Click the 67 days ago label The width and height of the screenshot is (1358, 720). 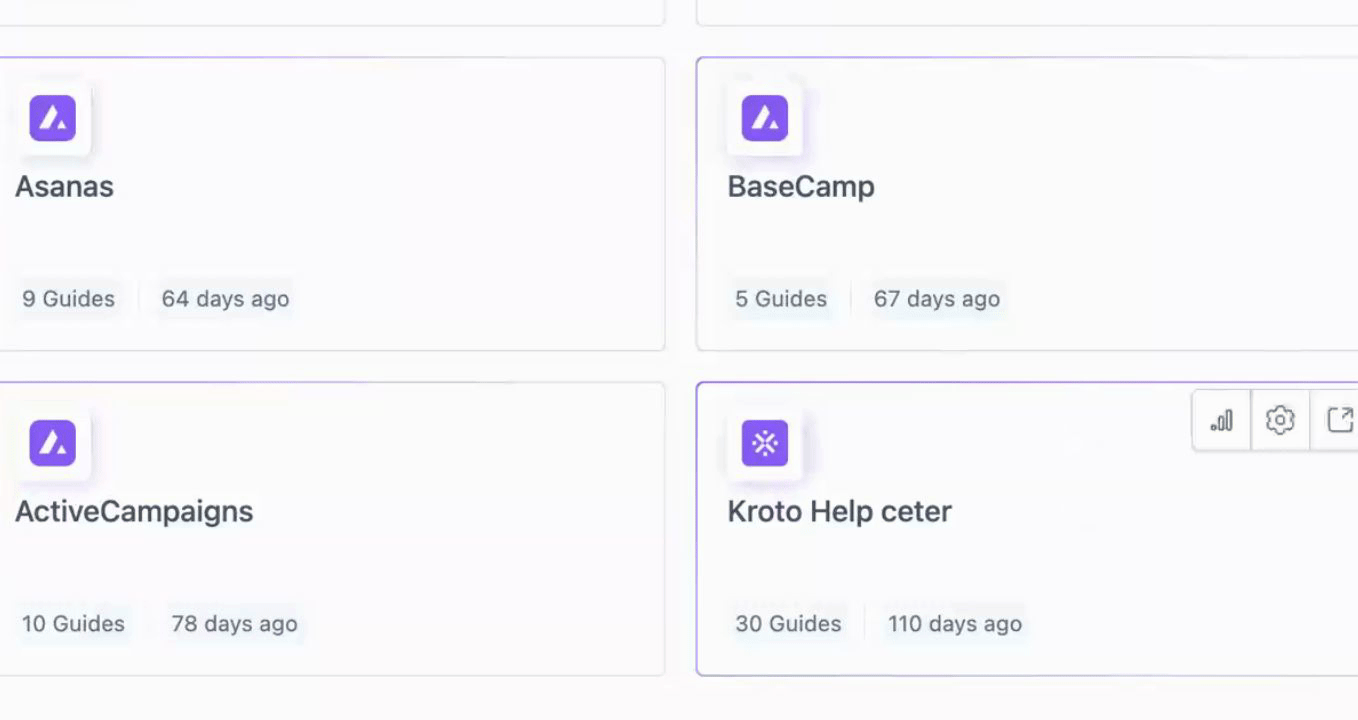937,299
